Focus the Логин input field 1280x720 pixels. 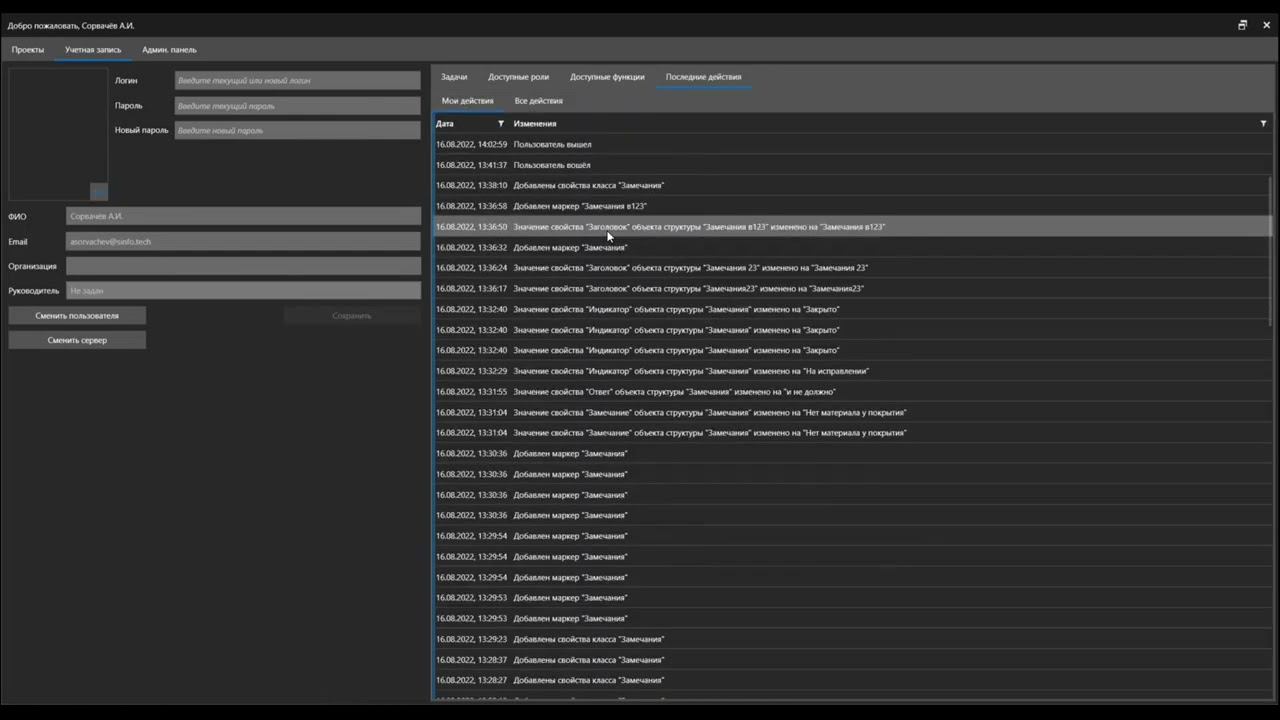(298, 80)
